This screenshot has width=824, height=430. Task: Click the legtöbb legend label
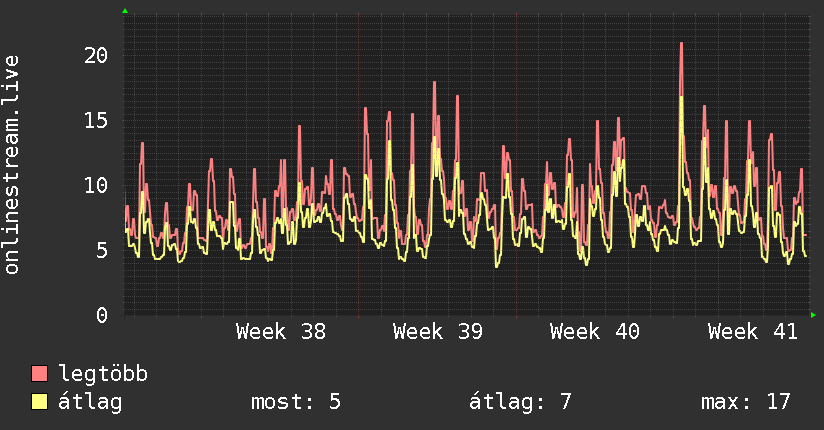click(103, 374)
